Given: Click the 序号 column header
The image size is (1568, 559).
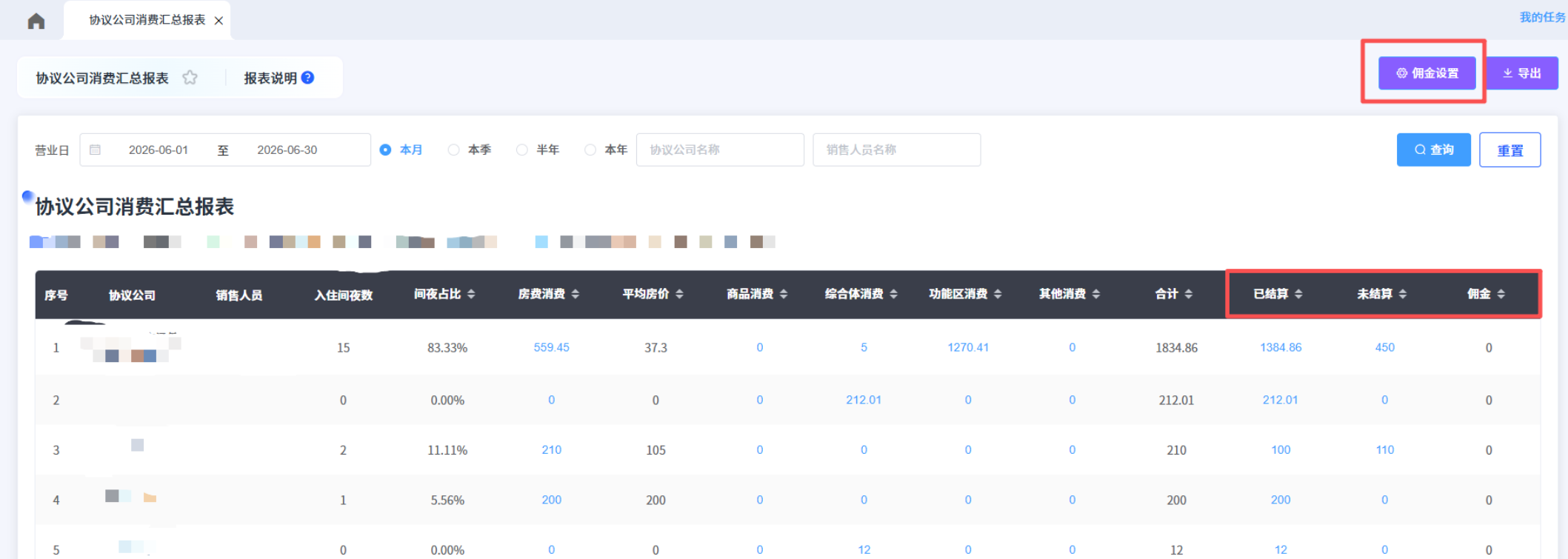Looking at the screenshot, I should [x=56, y=295].
